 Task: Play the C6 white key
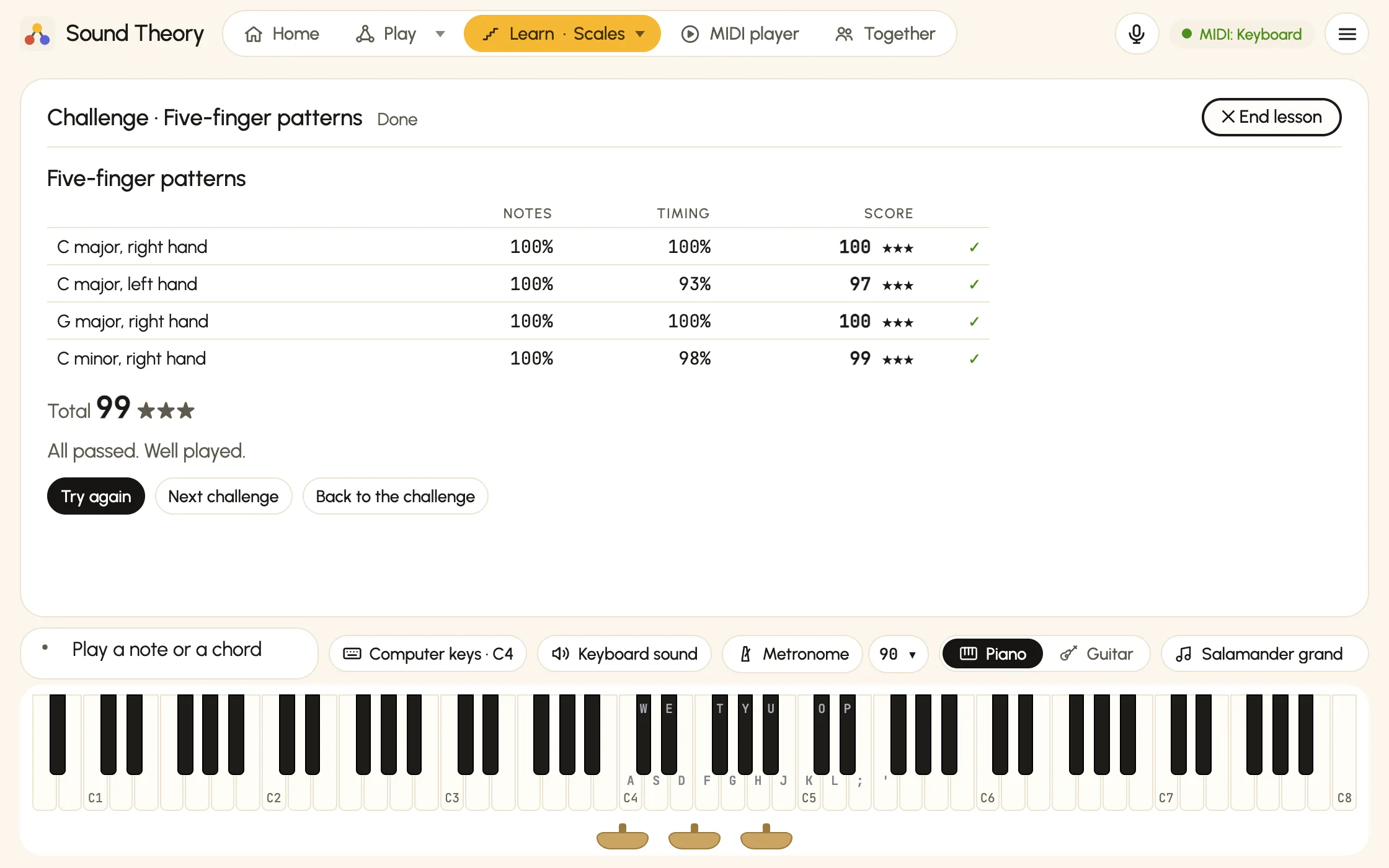988,794
